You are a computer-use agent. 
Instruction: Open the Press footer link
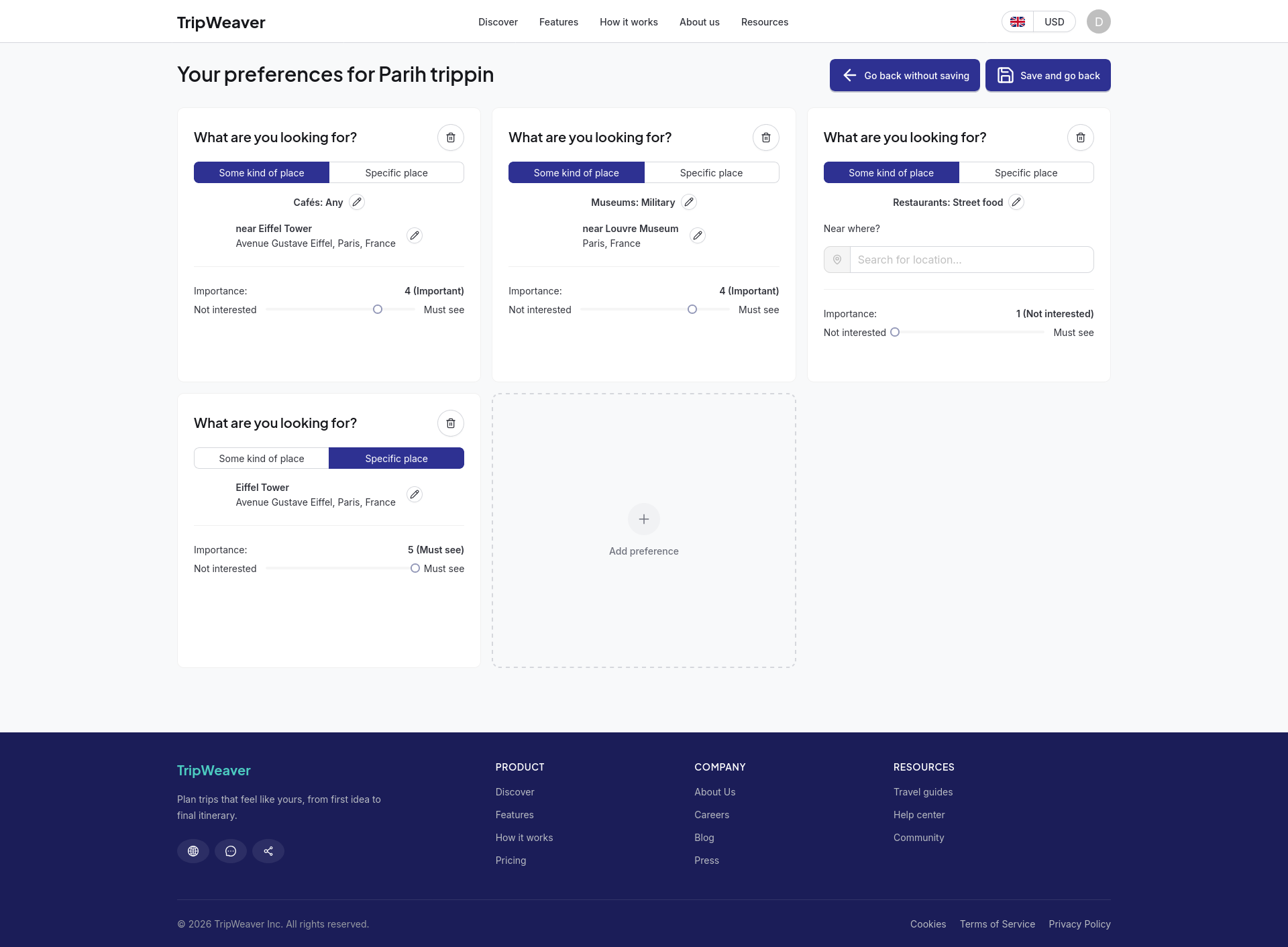coord(706,860)
